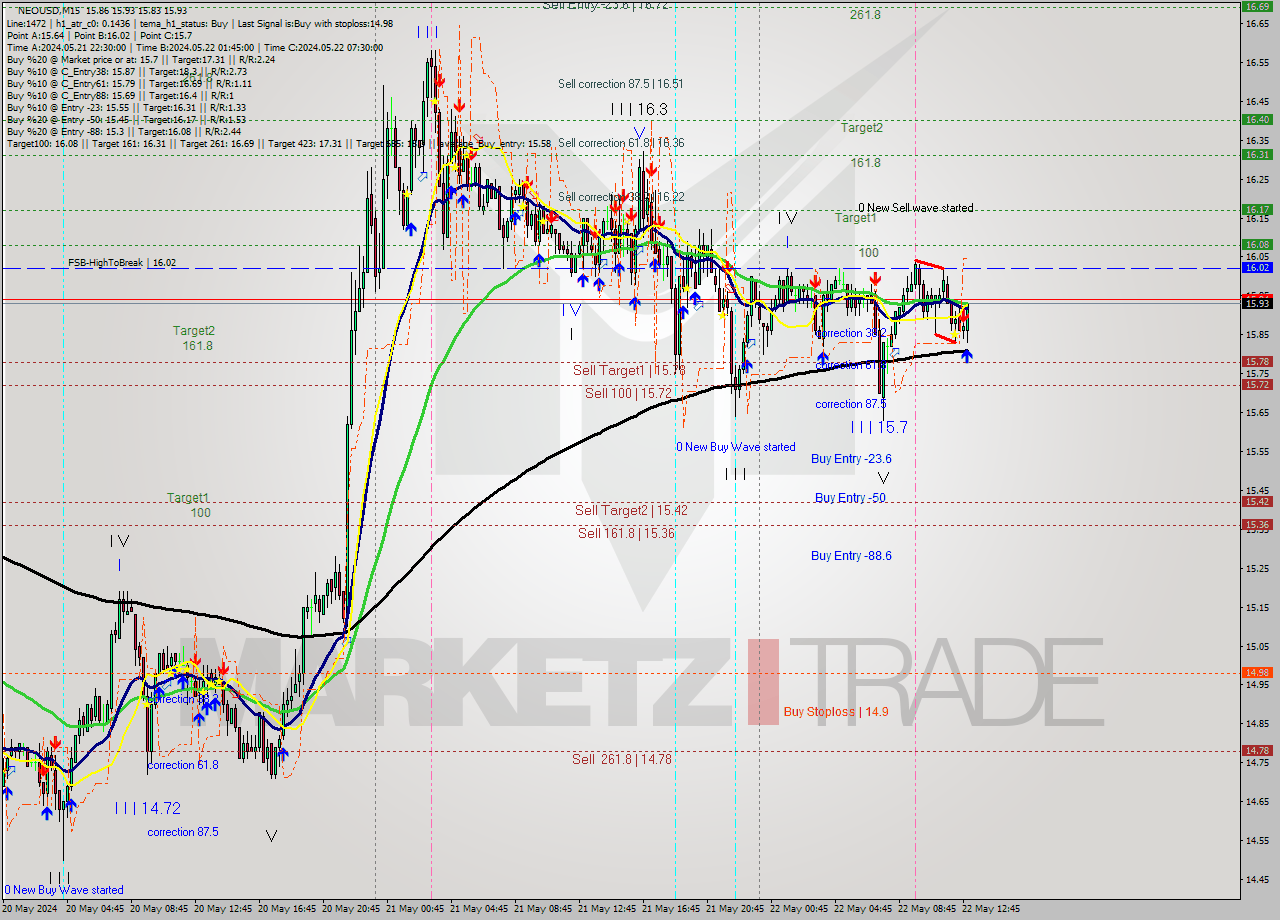Viewport: 1280px width, 920px height.
Task: Select the 'Sell Target2 | 15.42' label
Action: click(631, 510)
